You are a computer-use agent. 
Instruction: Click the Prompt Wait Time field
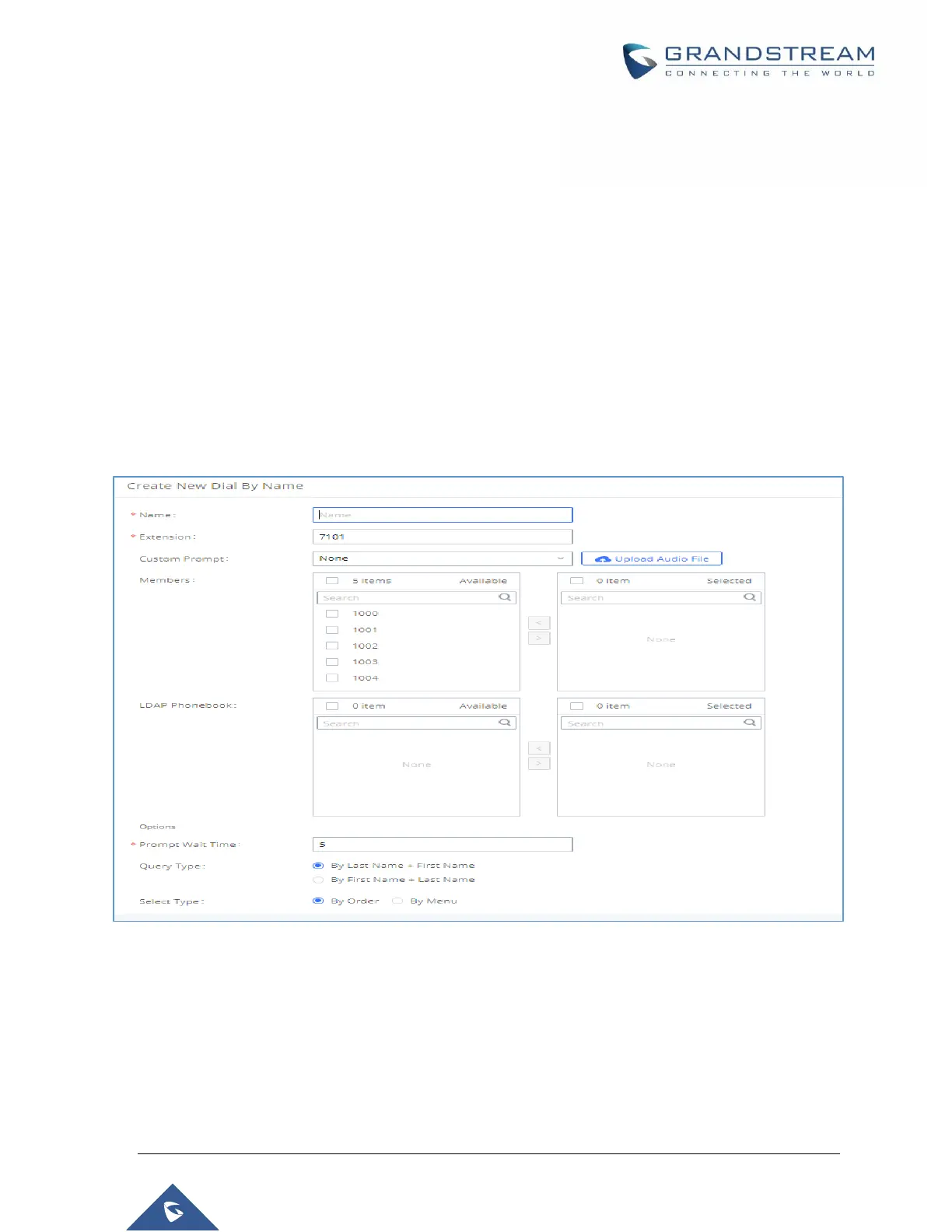[442, 845]
